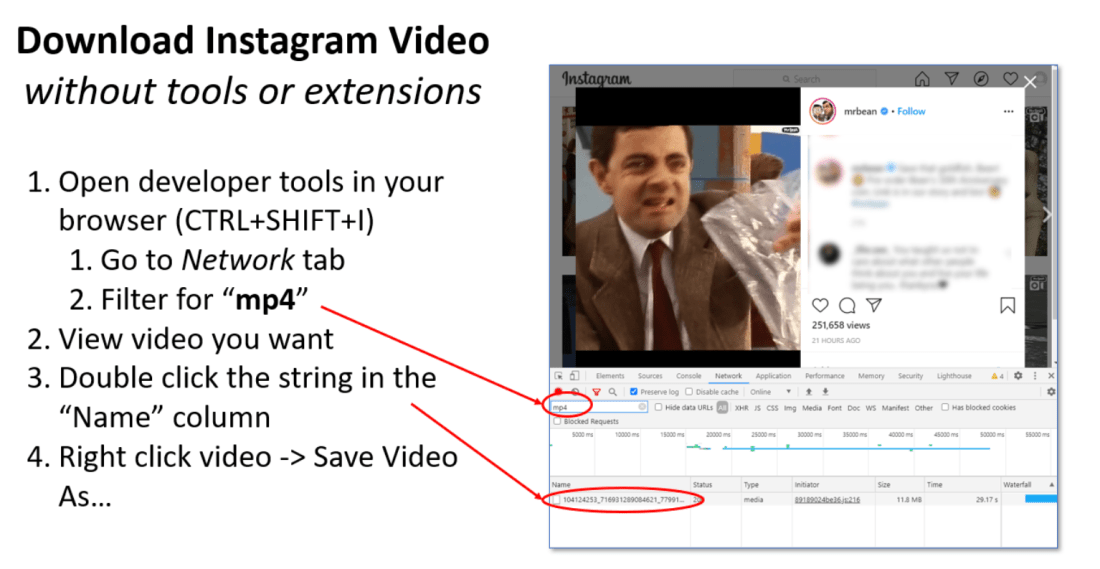Viewport: 1100px width, 569px height.
Task: Toggle DevTools device toolbar icon
Action: pyautogui.click(x=574, y=376)
